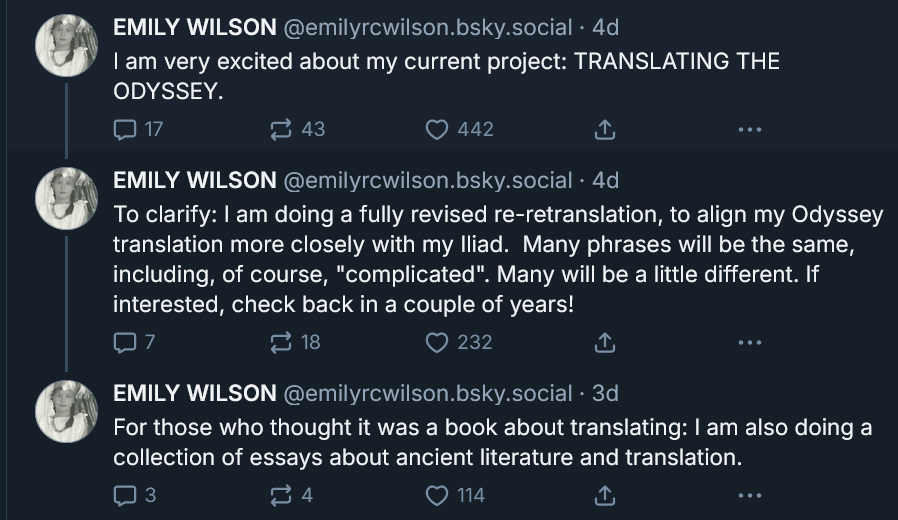Share the 're-retranslation' post

click(604, 342)
